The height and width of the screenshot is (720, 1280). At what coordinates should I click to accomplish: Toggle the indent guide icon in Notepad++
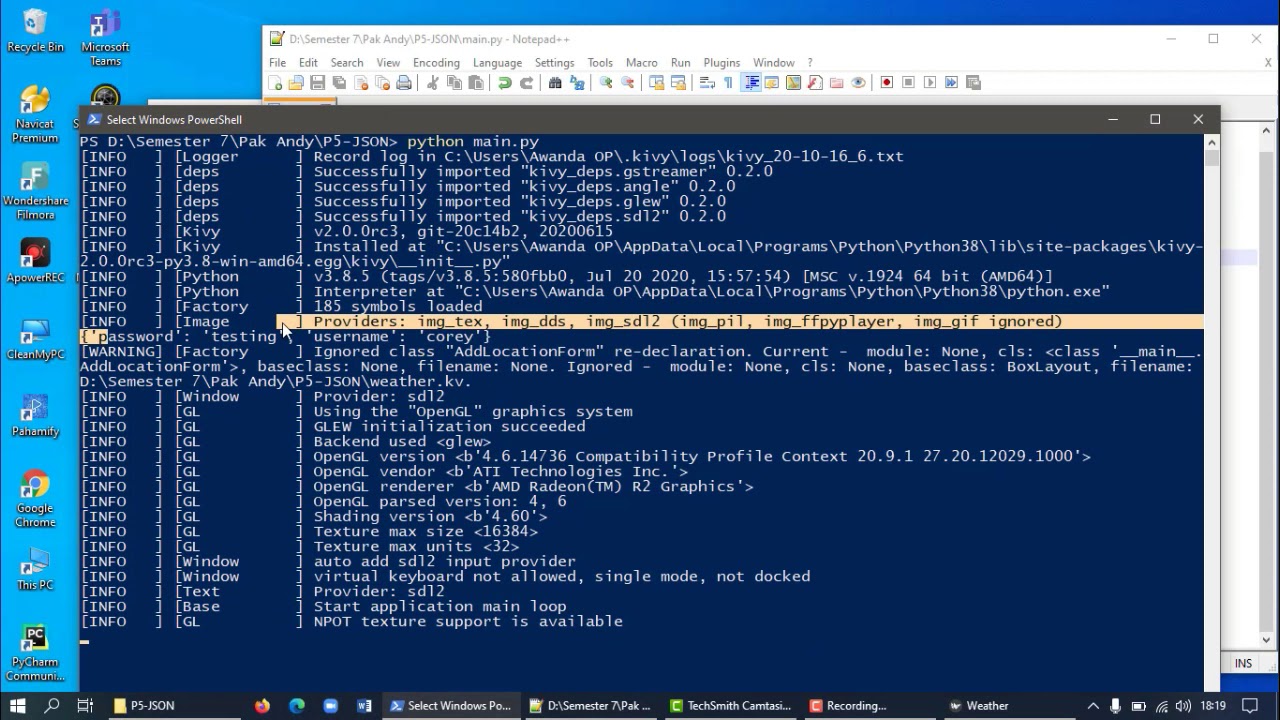click(750, 83)
